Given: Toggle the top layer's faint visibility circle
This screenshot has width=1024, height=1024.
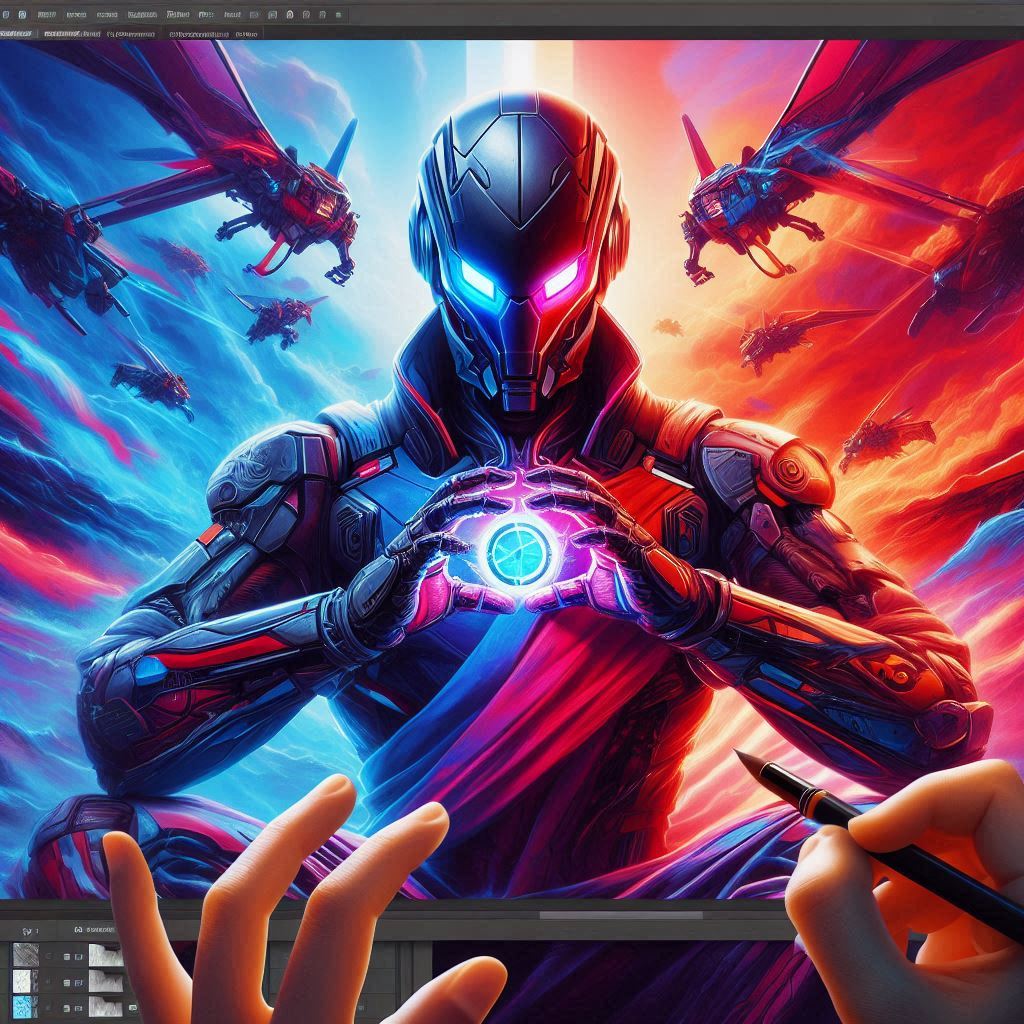Looking at the screenshot, I should click(x=49, y=956).
